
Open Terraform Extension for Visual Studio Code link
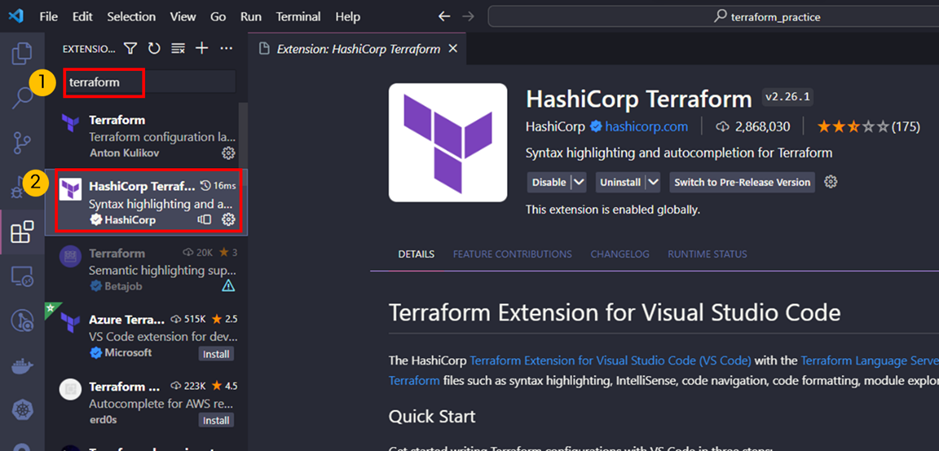(610, 361)
